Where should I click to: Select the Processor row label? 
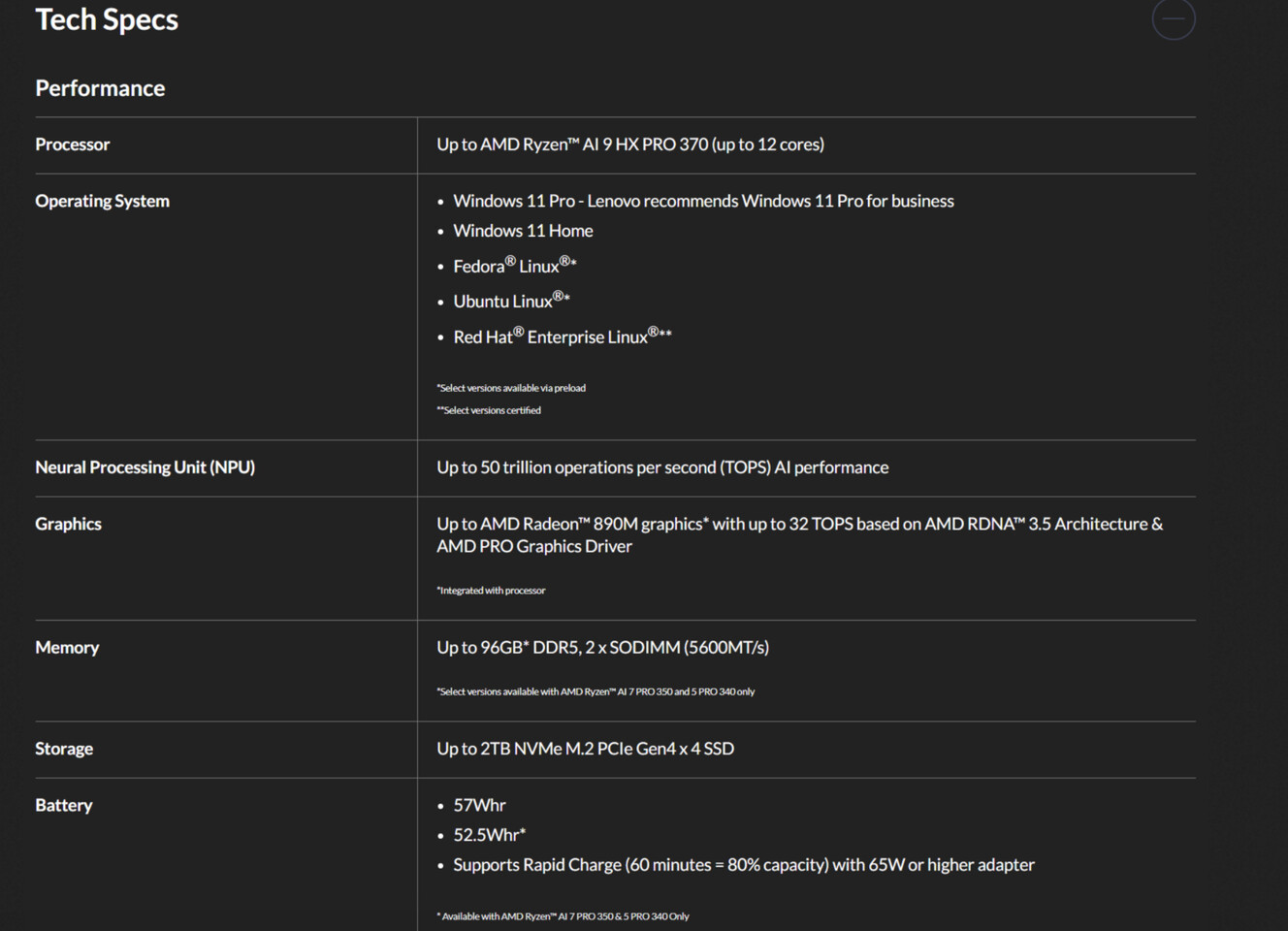click(x=73, y=144)
